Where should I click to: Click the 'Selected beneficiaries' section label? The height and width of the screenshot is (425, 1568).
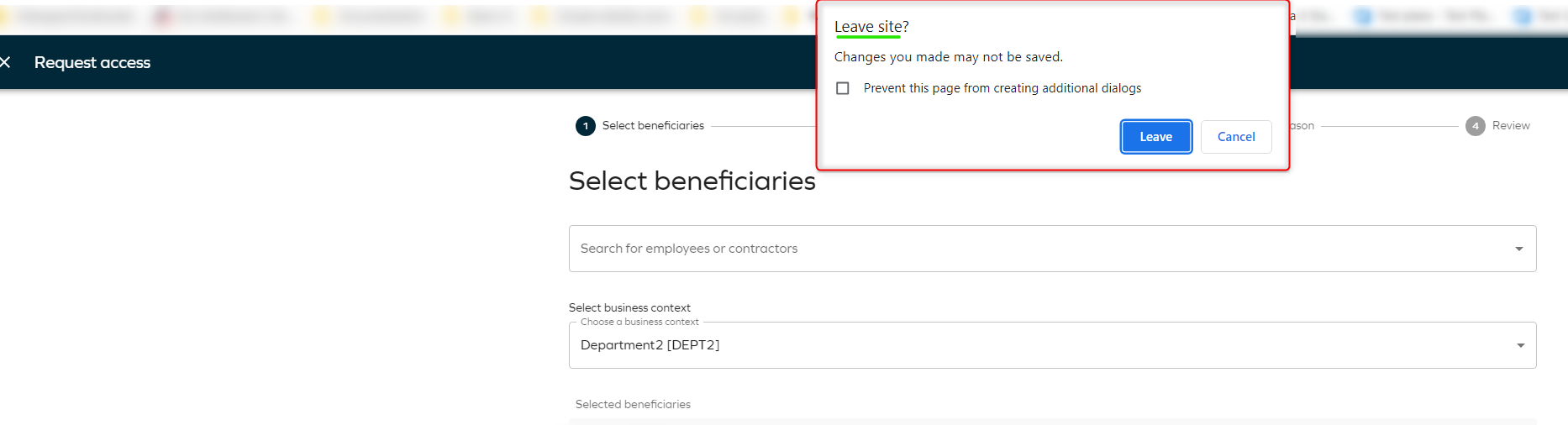coord(633,404)
